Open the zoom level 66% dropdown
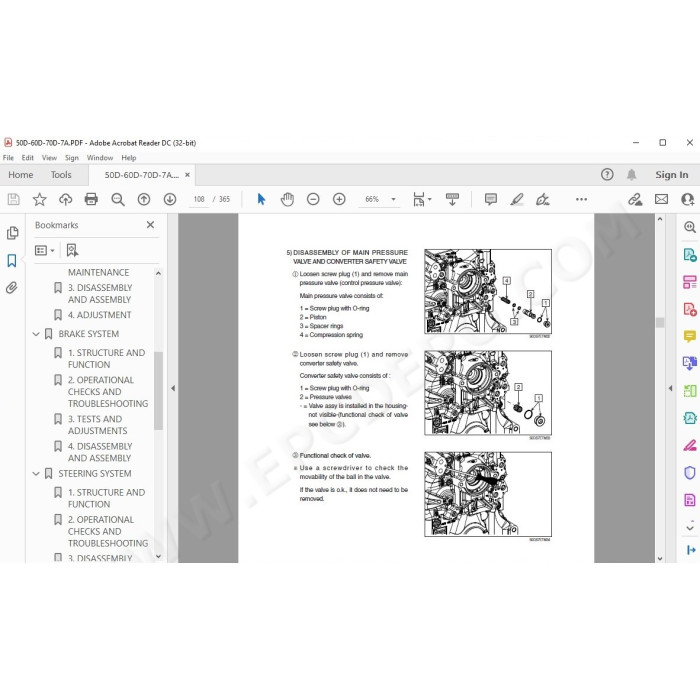 click(x=393, y=199)
